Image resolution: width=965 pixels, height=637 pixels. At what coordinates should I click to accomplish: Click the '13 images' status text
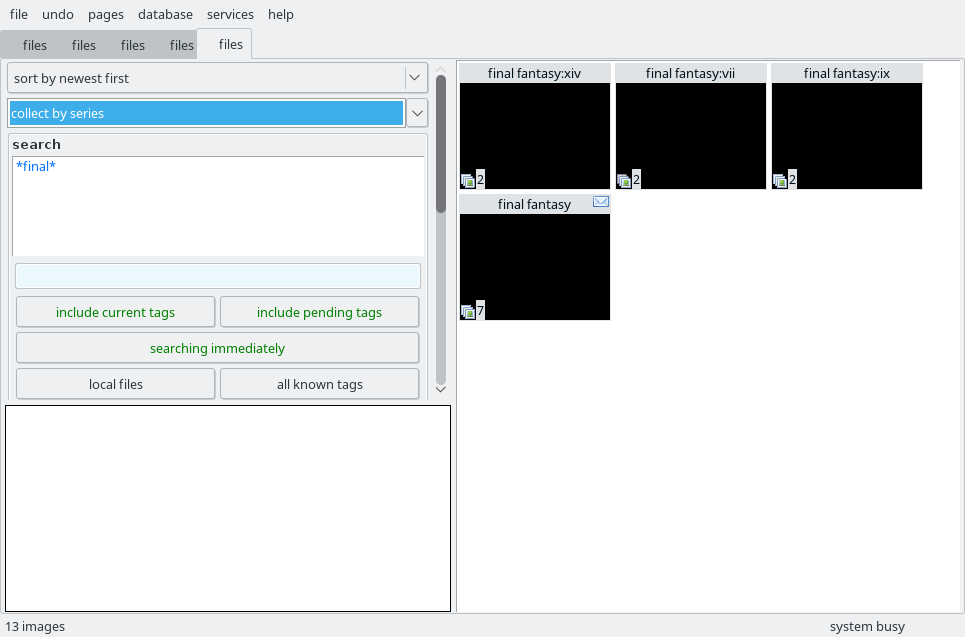pyautogui.click(x=35, y=627)
